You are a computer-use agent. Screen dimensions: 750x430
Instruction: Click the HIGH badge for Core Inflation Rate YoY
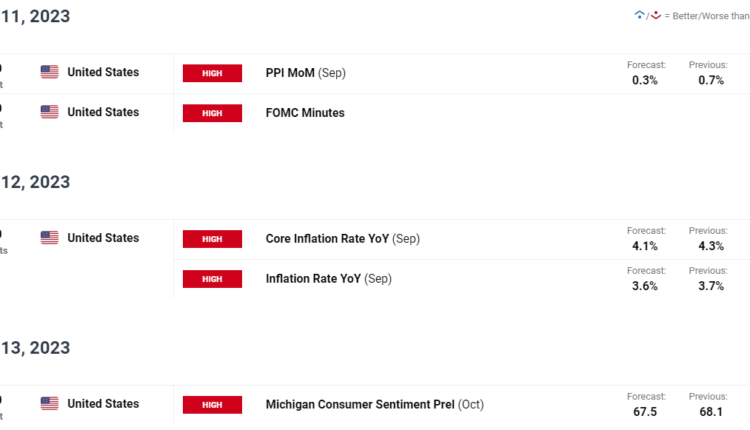coord(212,239)
